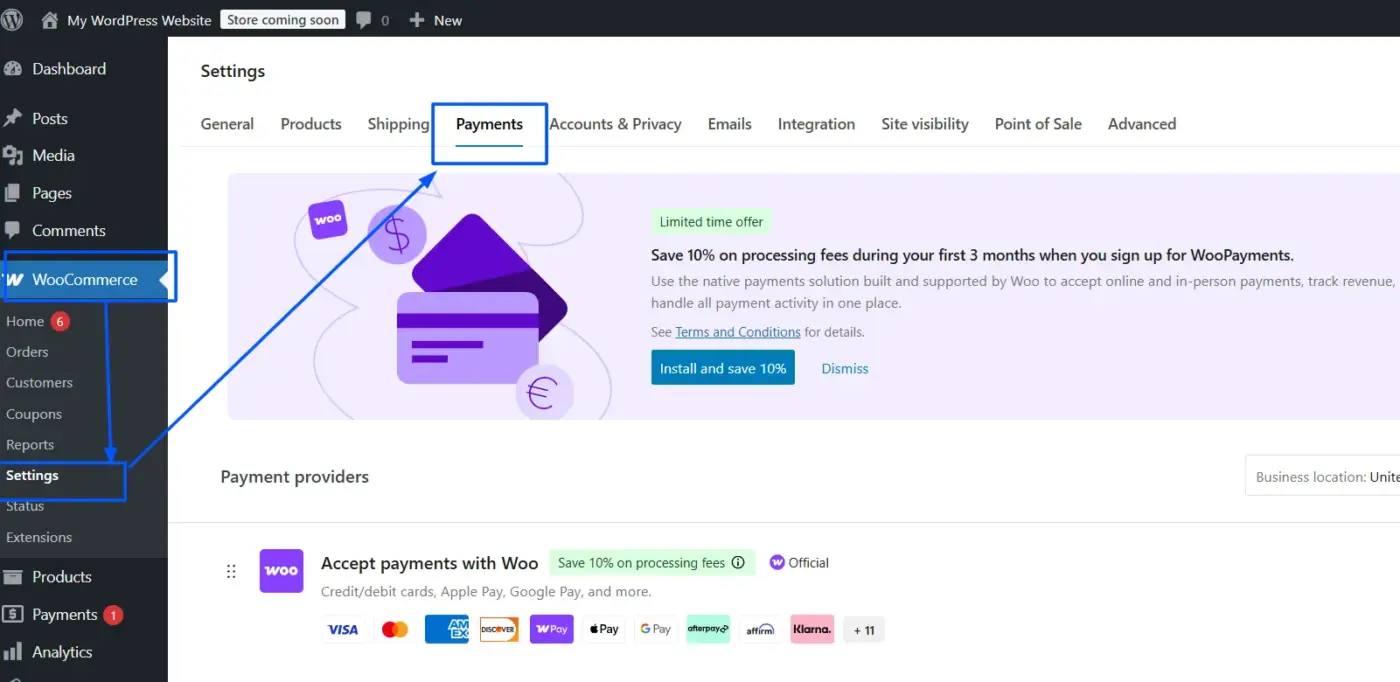This screenshot has width=1400, height=682.
Task: Click New in the admin bar
Action: pyautogui.click(x=448, y=20)
